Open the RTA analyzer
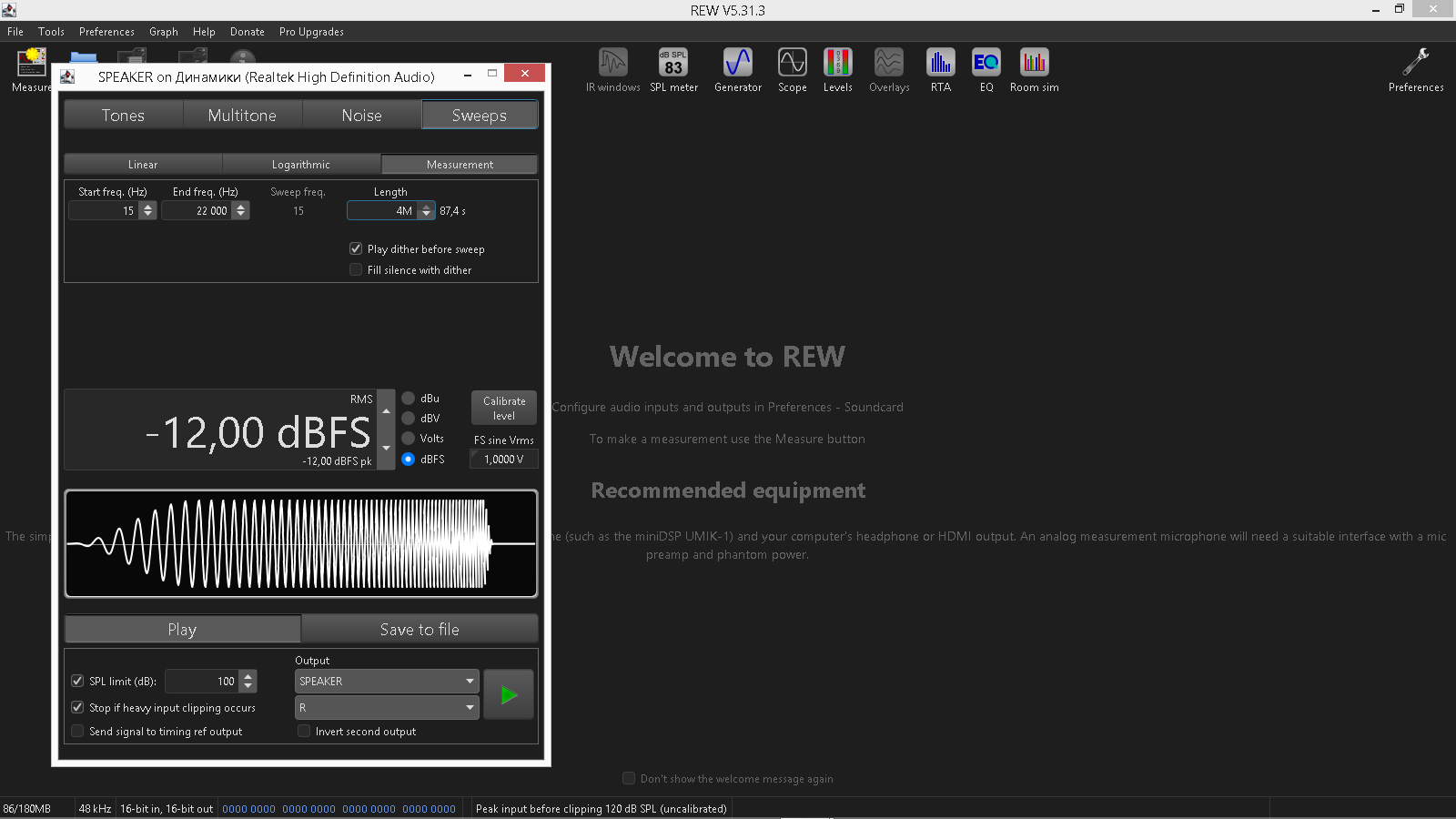This screenshot has width=1456, height=819. click(x=941, y=70)
